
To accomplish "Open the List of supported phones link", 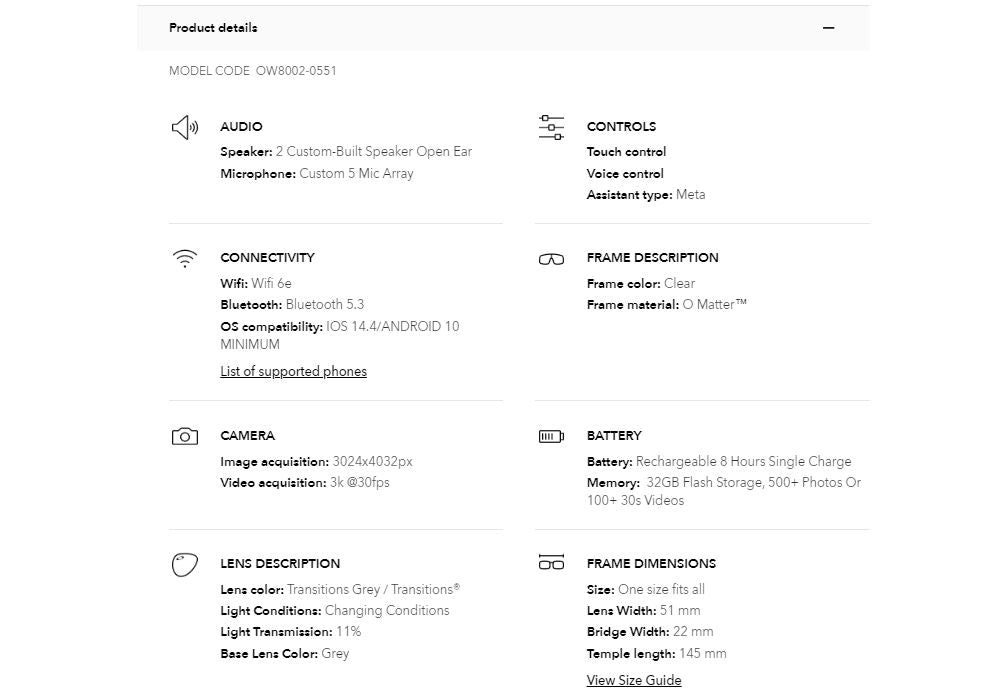I will coord(293,371).
